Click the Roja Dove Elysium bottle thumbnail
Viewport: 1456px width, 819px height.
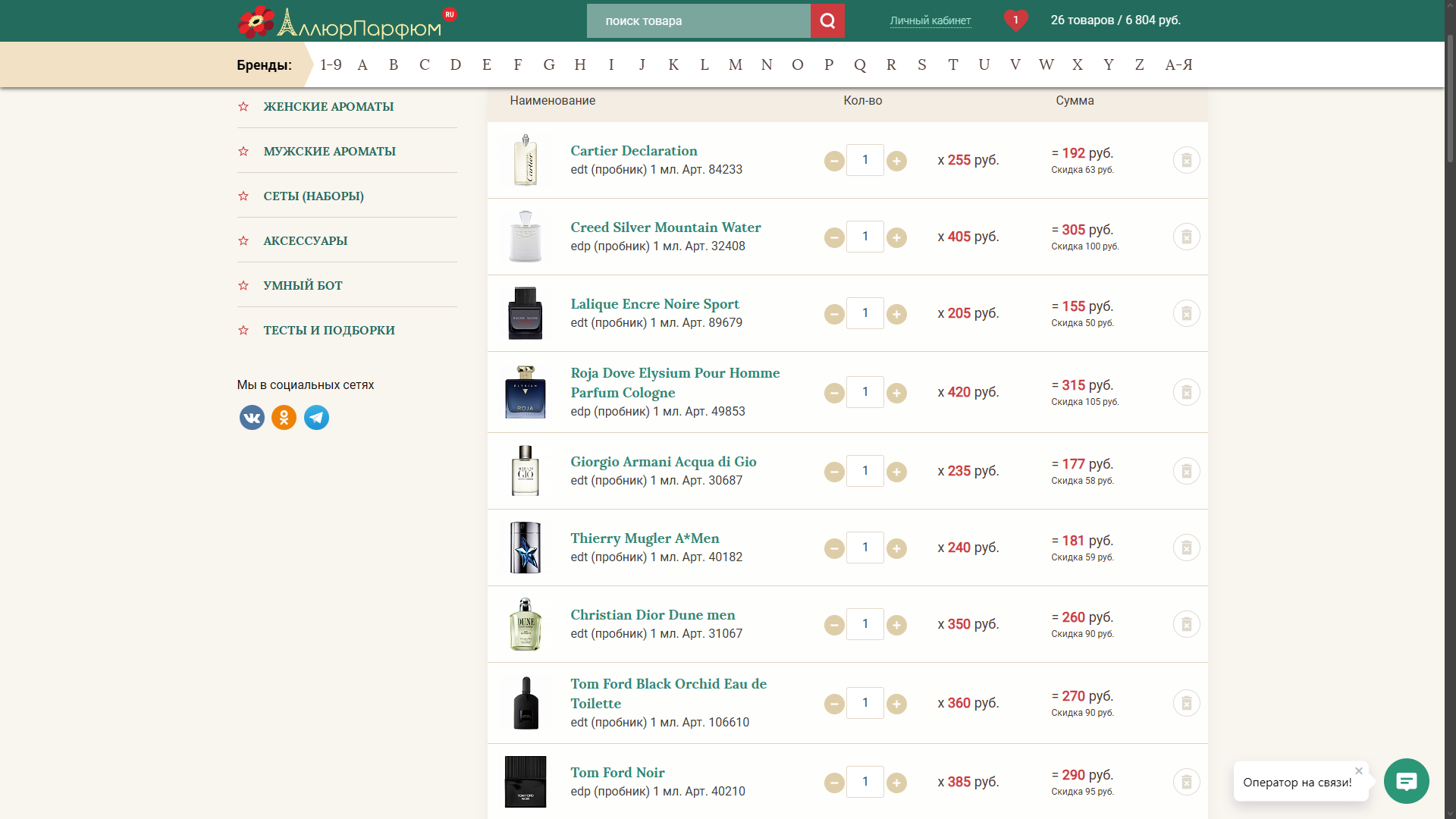pos(525,392)
